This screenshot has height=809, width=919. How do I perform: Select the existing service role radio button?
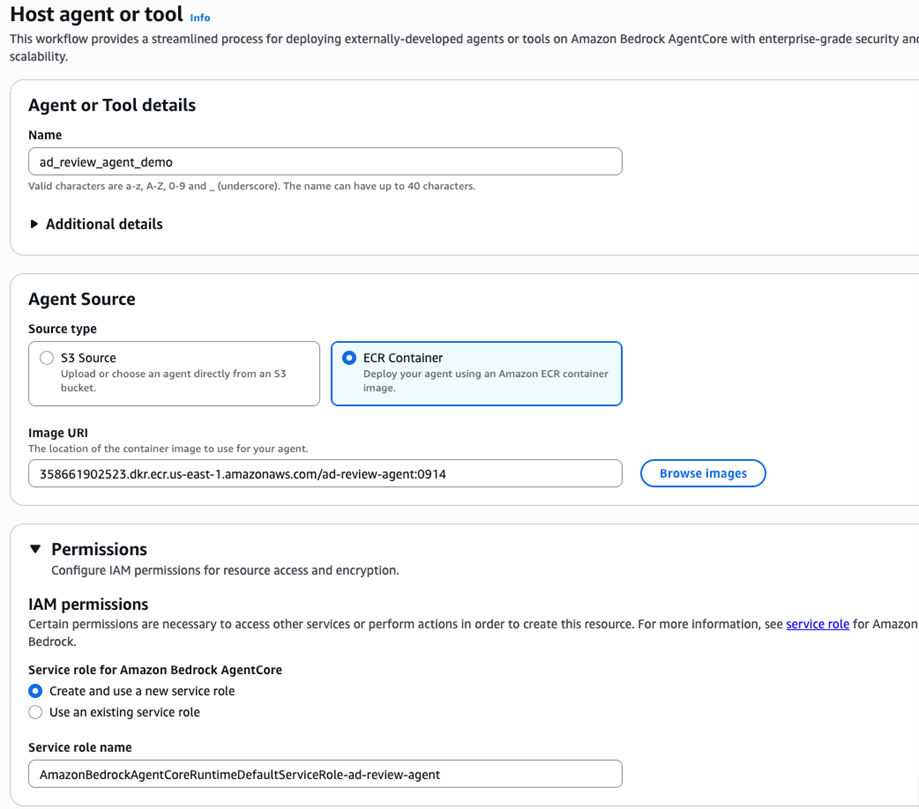click(36, 712)
